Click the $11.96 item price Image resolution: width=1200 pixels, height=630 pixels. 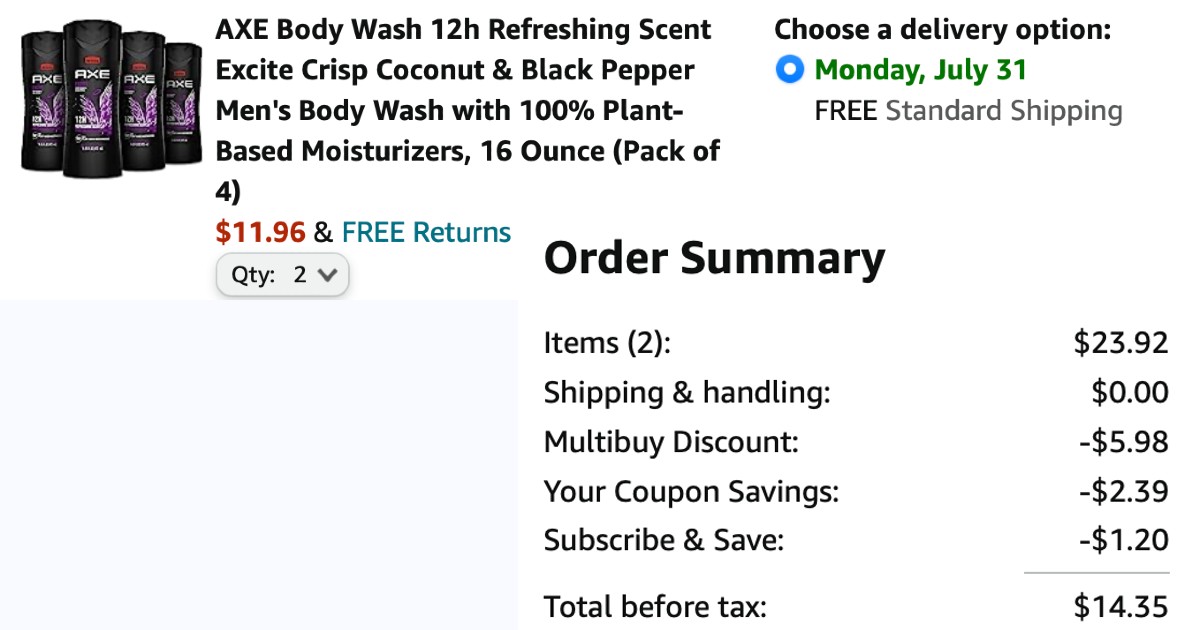[x=260, y=233]
